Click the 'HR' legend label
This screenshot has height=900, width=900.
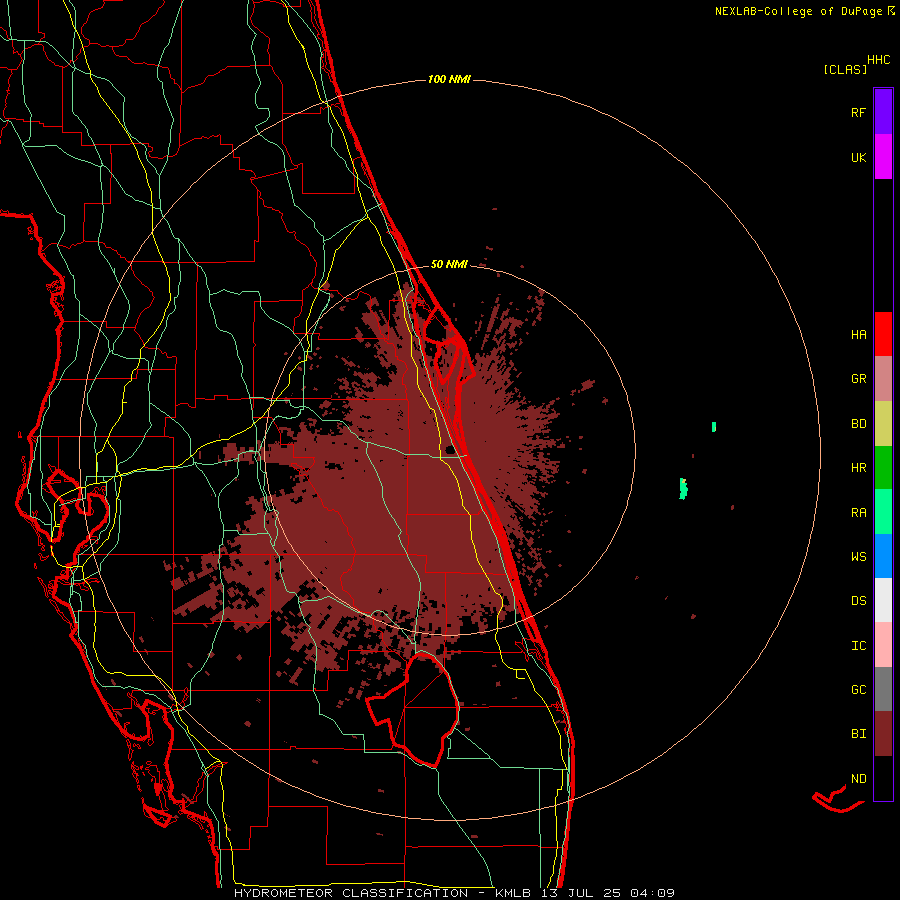click(x=858, y=468)
